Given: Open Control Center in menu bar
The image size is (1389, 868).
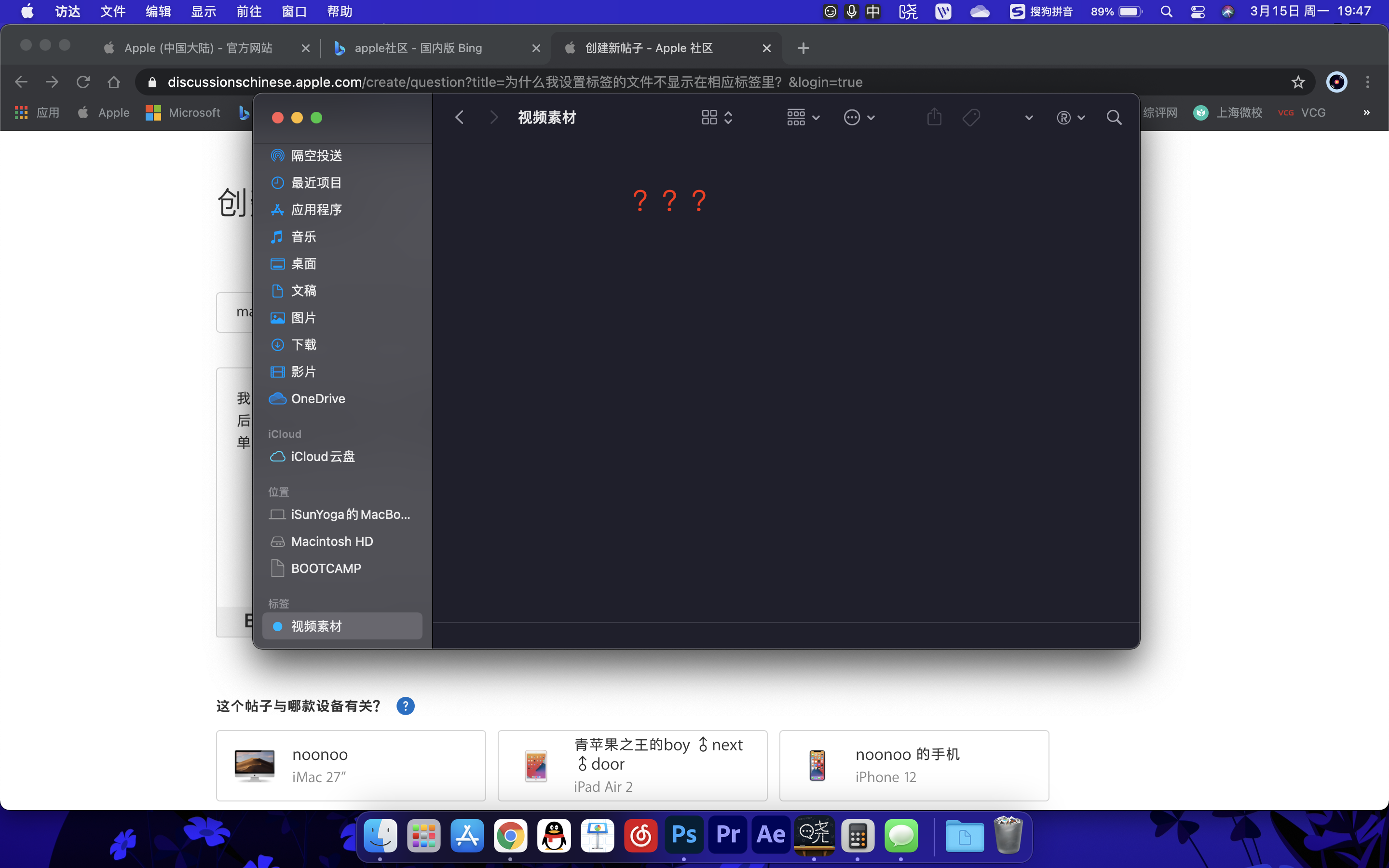Looking at the screenshot, I should [x=1198, y=12].
